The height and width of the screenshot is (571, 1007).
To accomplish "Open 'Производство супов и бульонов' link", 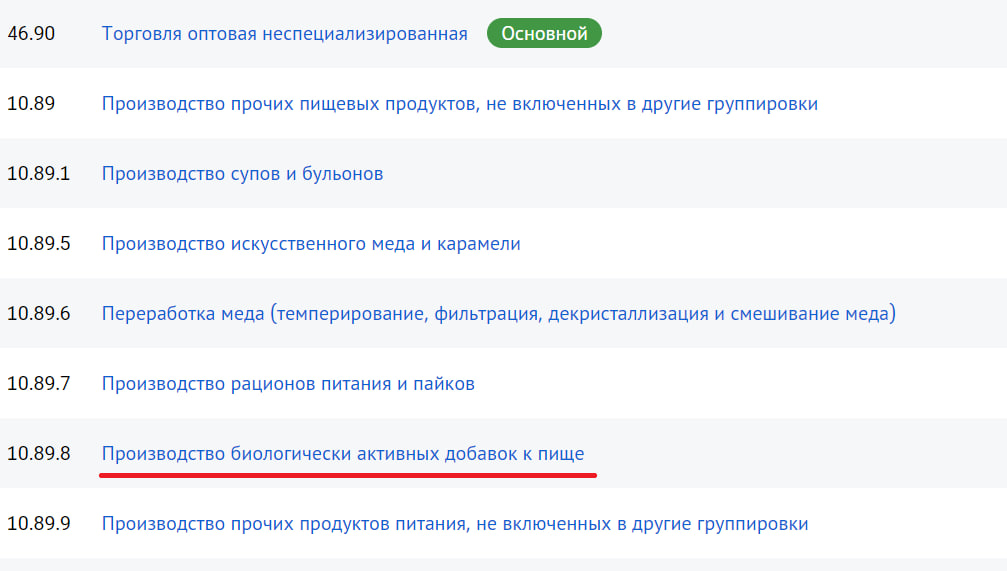I will (242, 174).
